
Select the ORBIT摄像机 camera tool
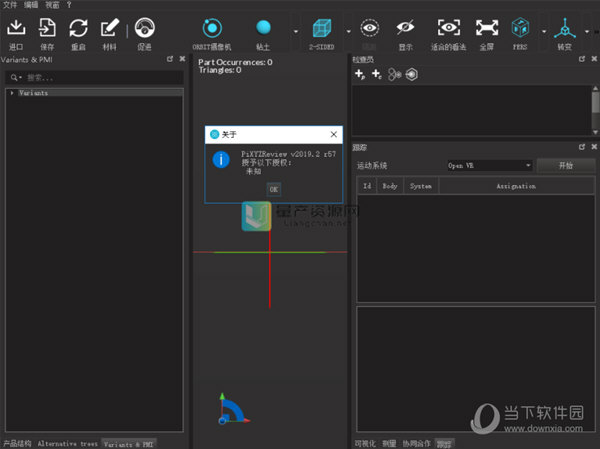pyautogui.click(x=212, y=30)
